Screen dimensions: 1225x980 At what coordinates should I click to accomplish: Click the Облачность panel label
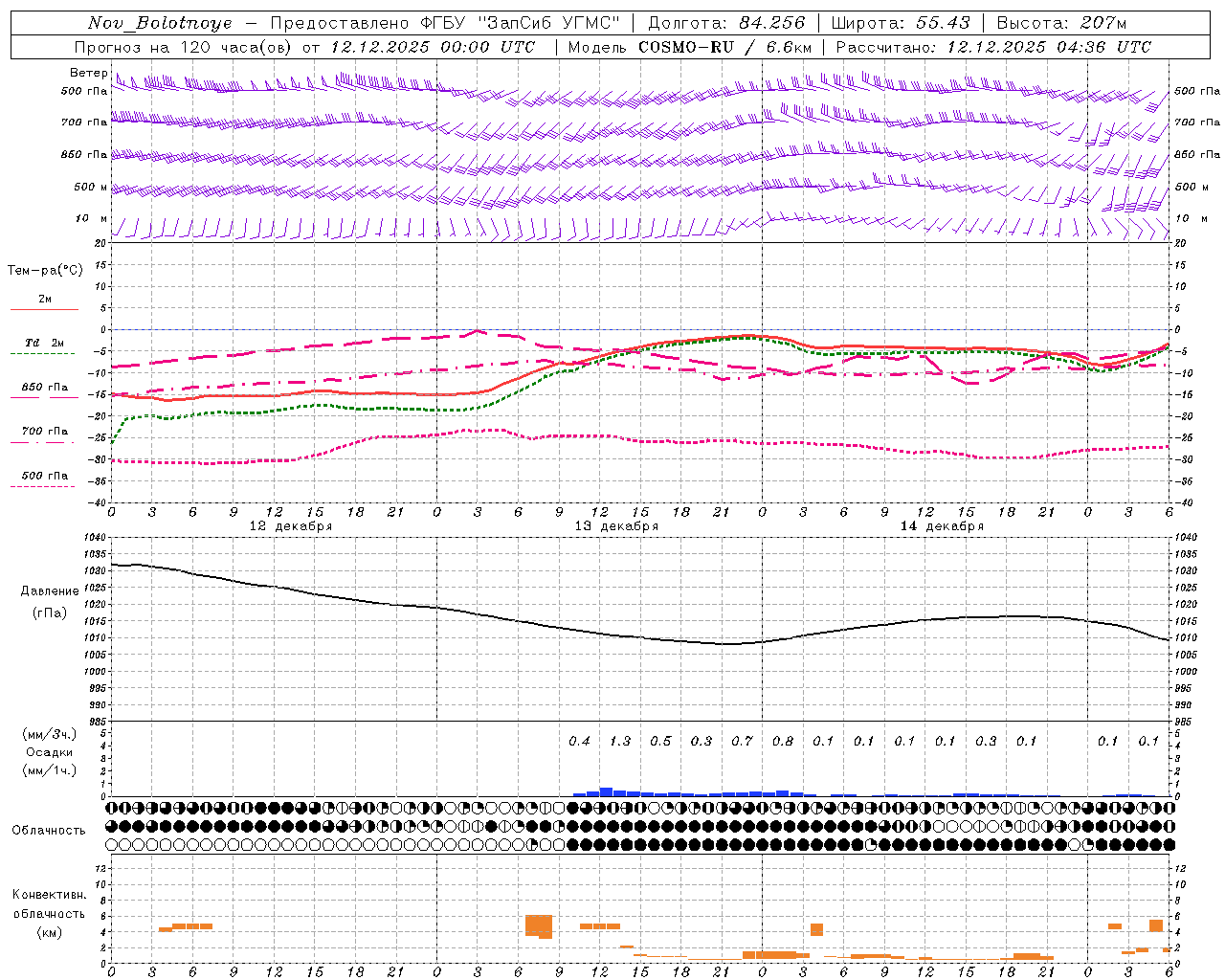pyautogui.click(x=49, y=831)
